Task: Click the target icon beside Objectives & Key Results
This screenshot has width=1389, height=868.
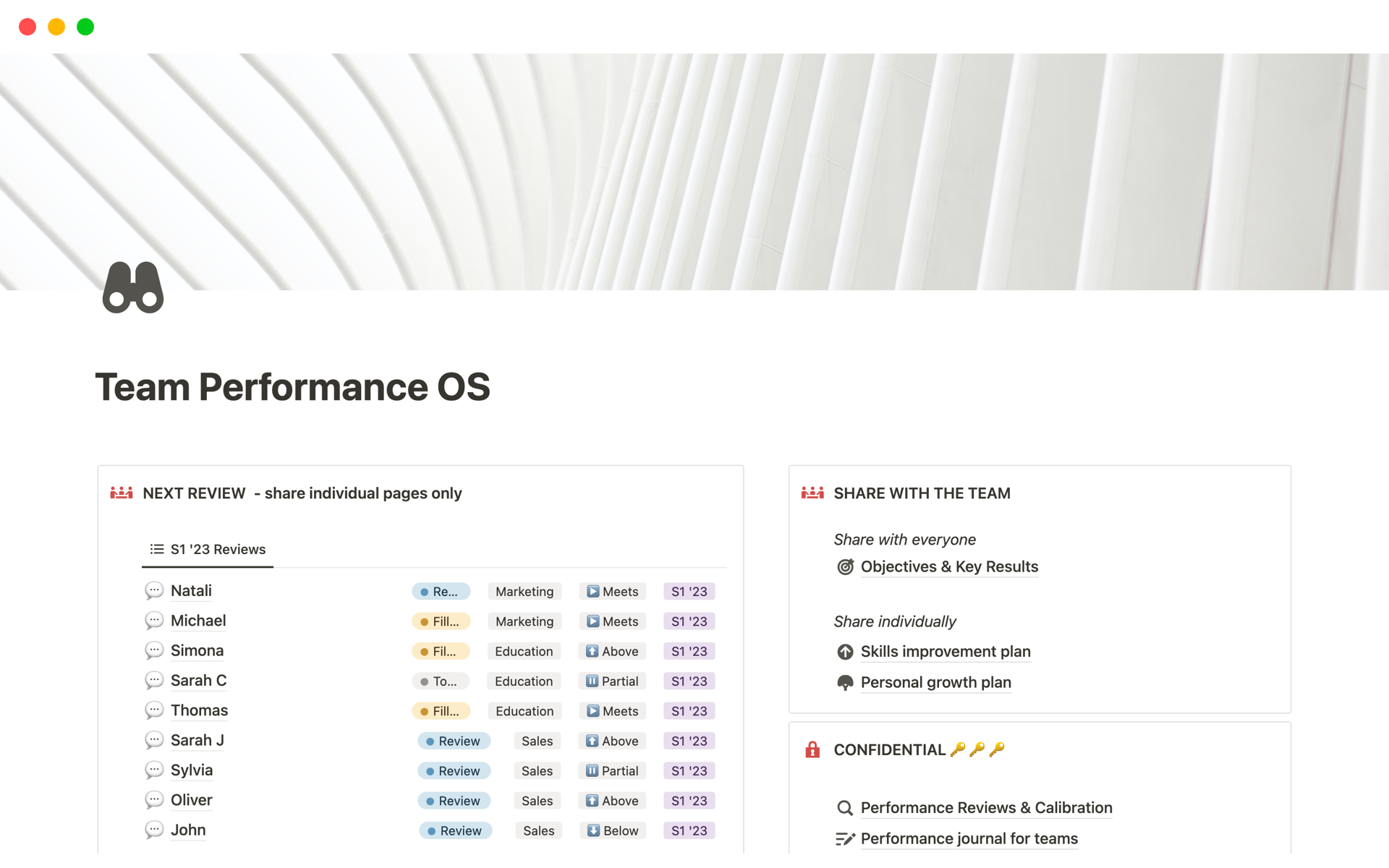Action: pyautogui.click(x=845, y=567)
